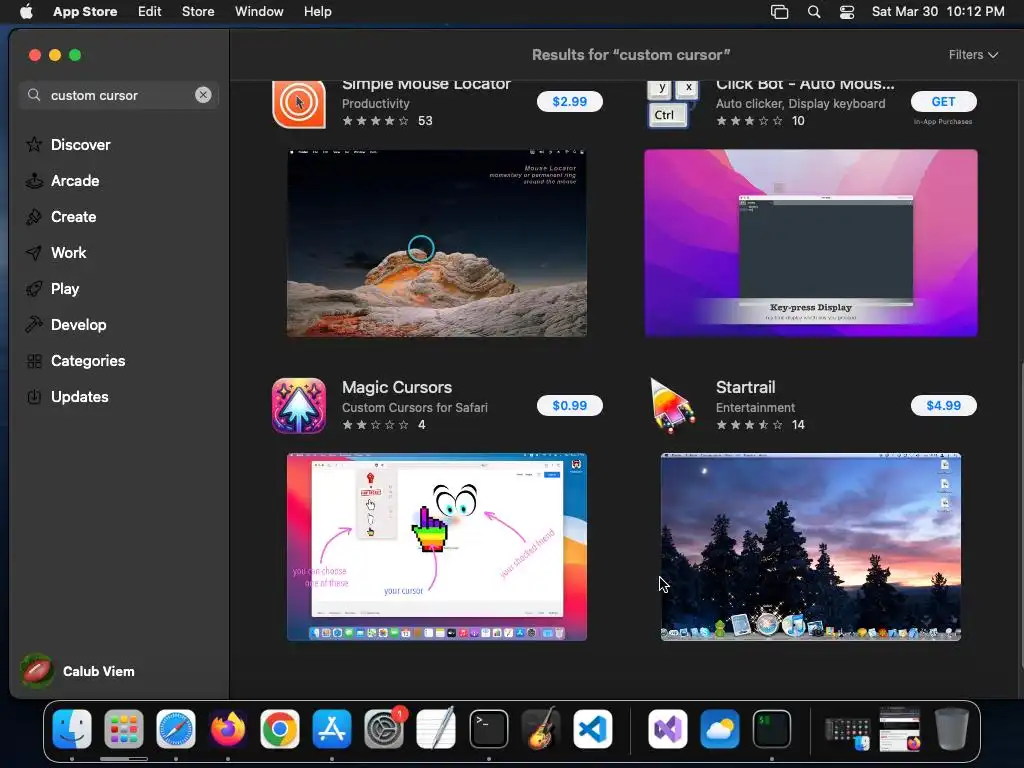The height and width of the screenshot is (768, 1024).
Task: Open the Trash in the Dock
Action: pos(952,729)
